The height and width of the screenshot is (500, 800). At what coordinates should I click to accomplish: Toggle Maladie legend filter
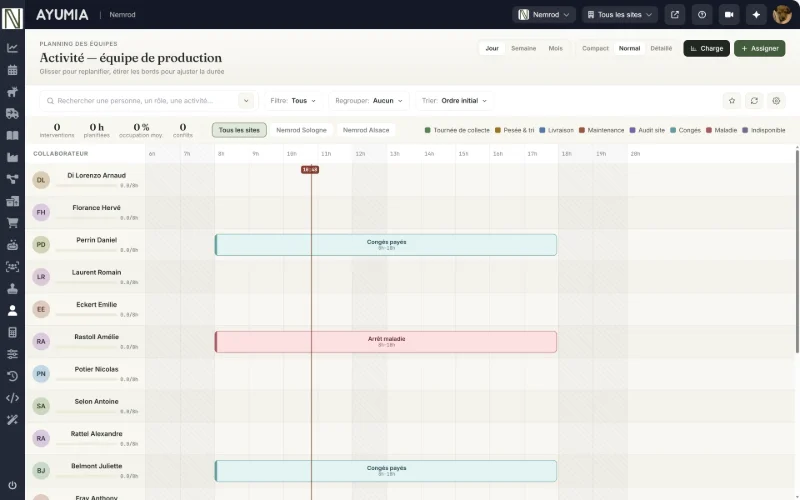click(x=721, y=130)
